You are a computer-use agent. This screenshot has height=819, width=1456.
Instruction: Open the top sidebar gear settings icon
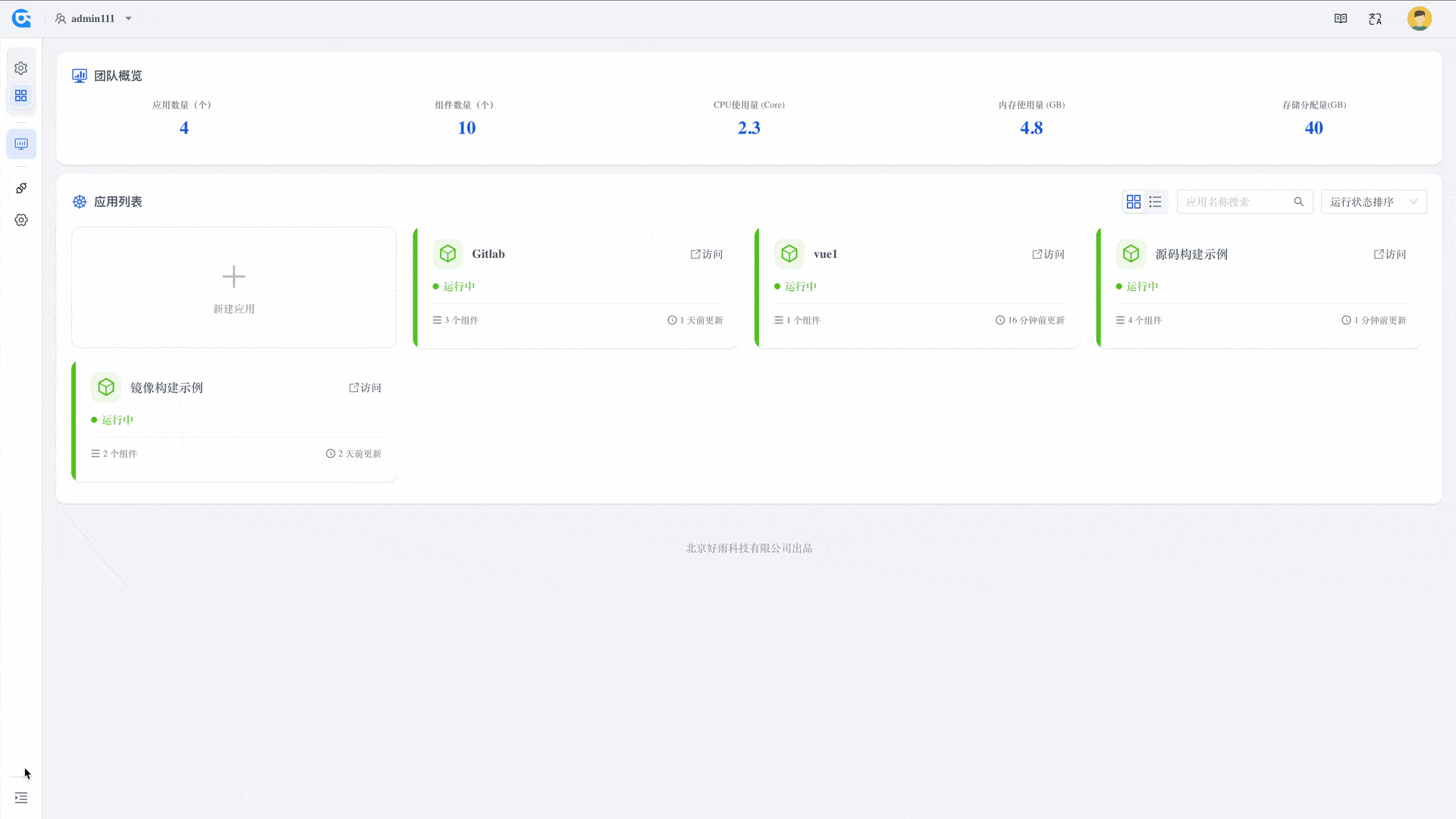pos(21,68)
